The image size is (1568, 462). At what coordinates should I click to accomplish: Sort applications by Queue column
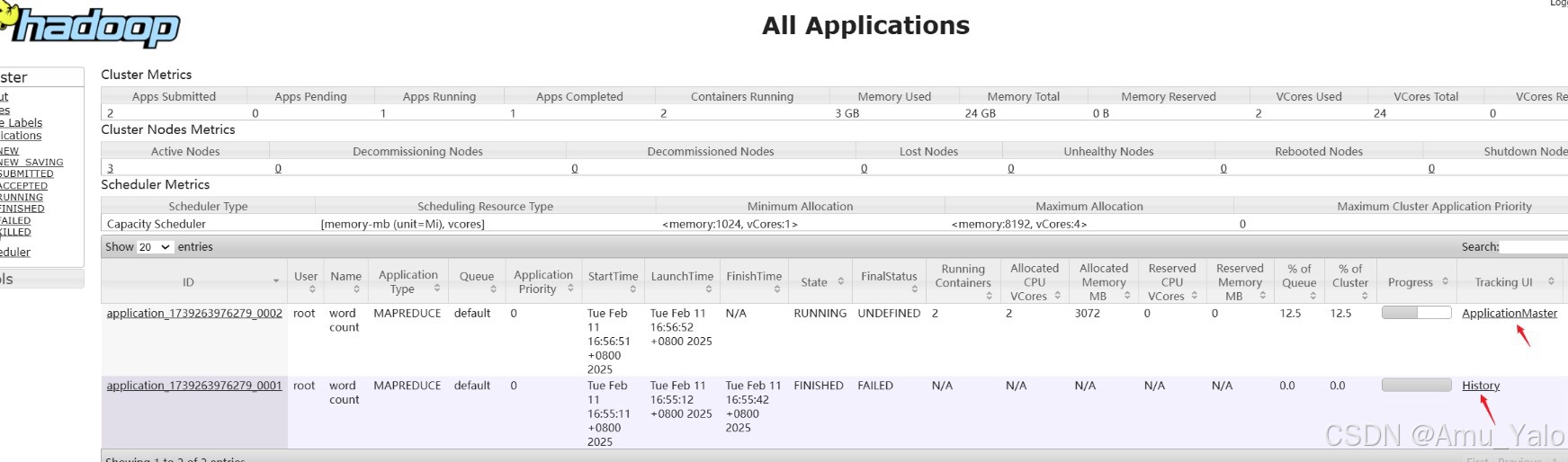(477, 281)
